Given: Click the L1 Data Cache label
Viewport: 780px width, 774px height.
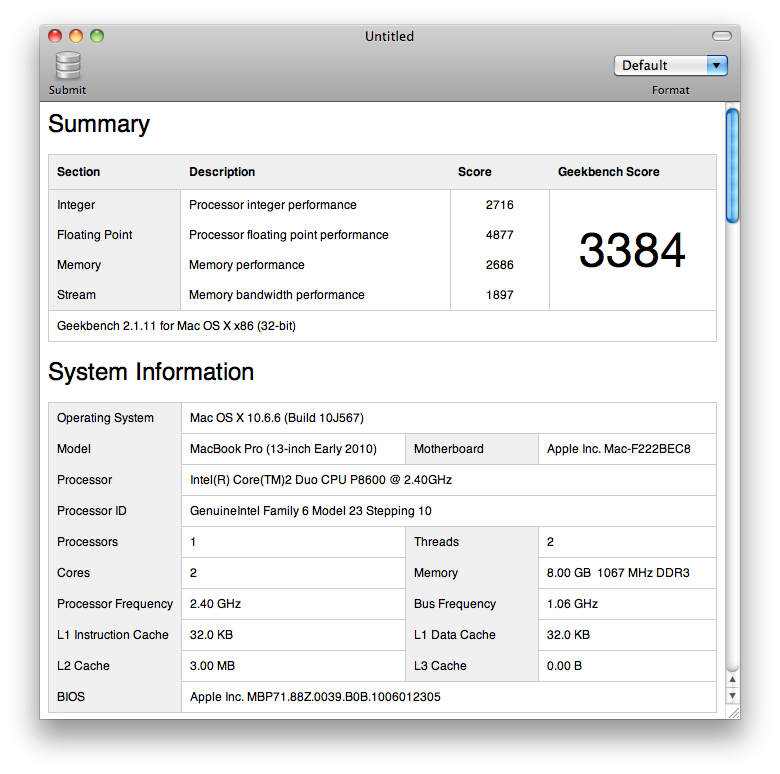Looking at the screenshot, I should (454, 635).
